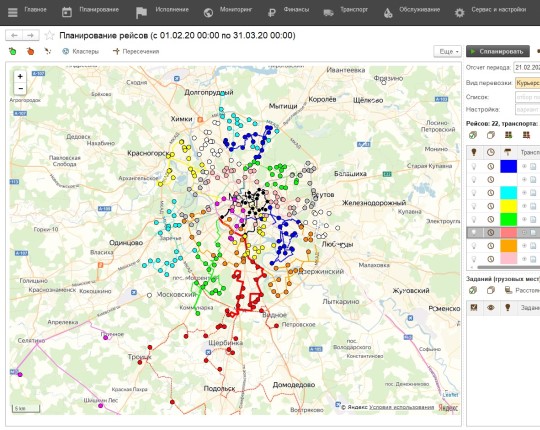Click the Список filter field

(x=527, y=97)
